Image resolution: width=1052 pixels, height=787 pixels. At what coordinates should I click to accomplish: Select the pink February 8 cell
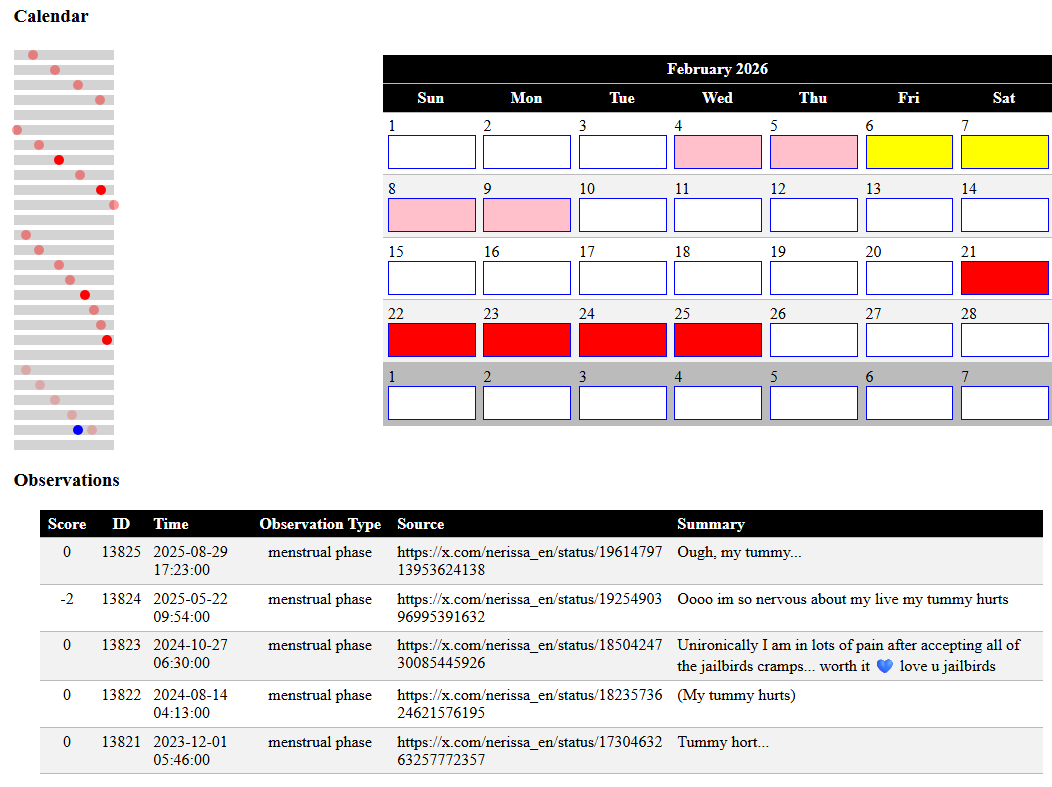point(431,215)
